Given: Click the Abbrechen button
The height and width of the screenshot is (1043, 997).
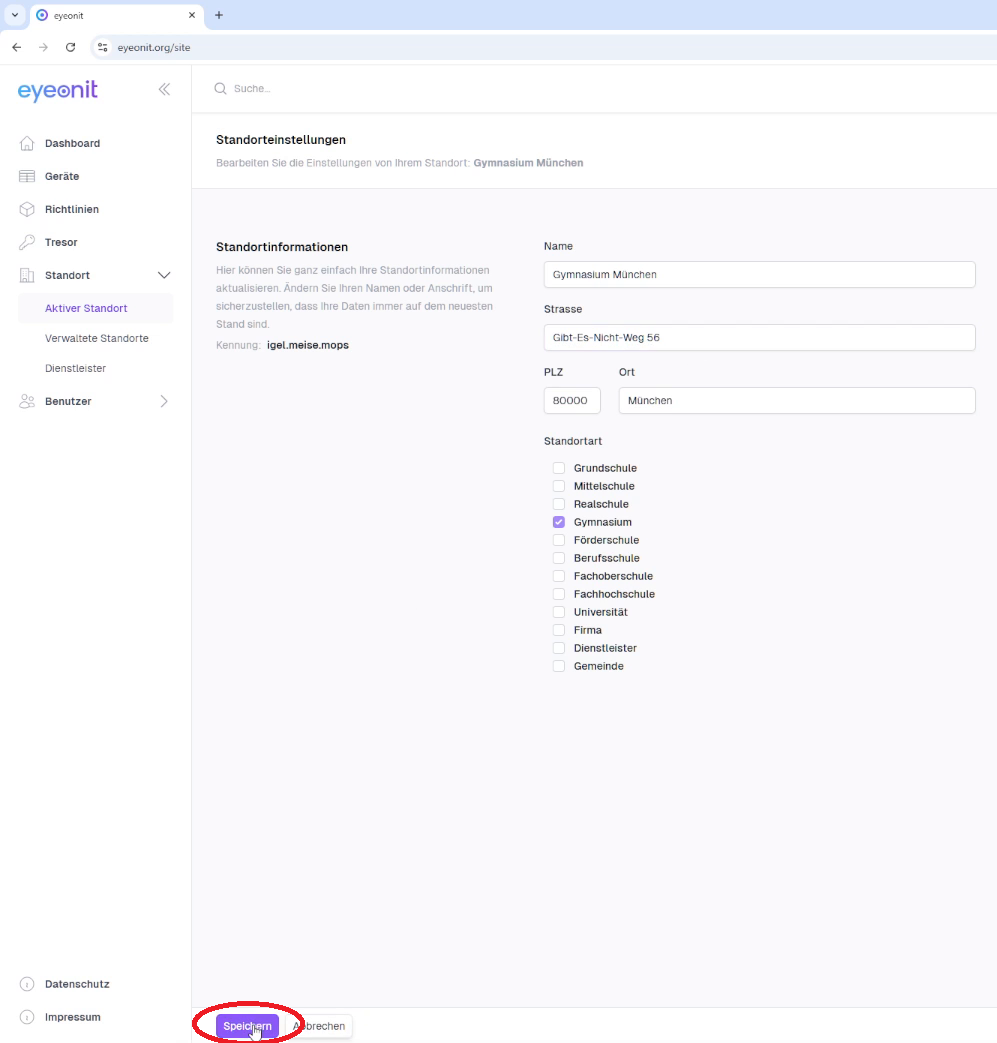Looking at the screenshot, I should tap(320, 1026).
